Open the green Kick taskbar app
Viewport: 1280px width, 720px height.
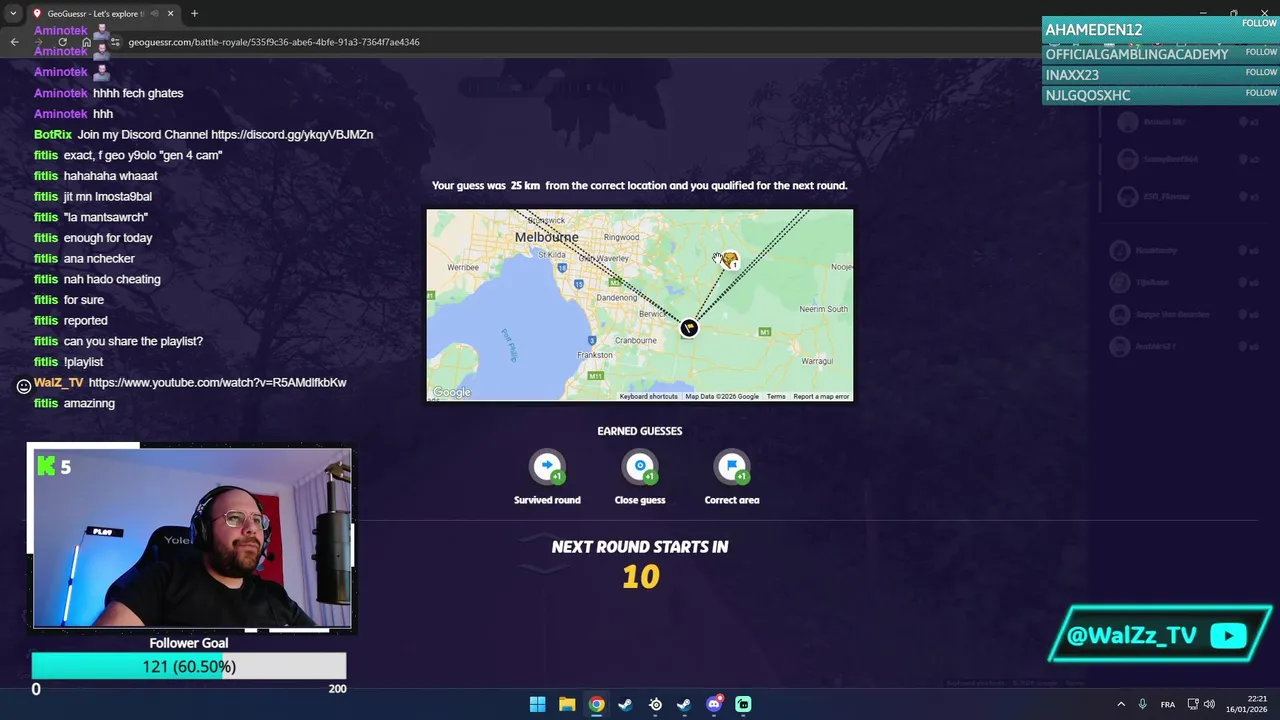coord(743,704)
